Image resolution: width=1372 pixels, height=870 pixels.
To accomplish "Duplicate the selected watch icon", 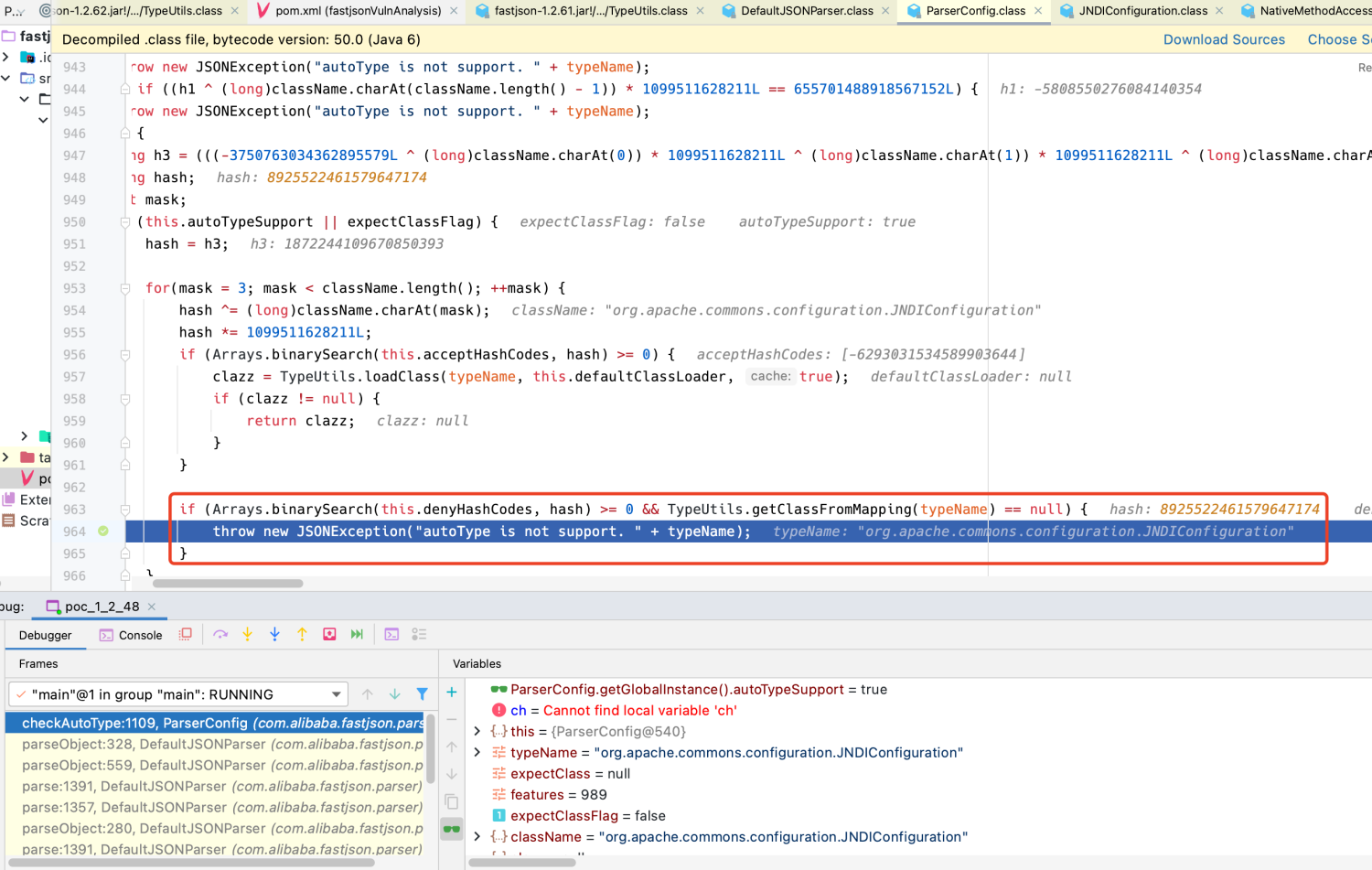I will pos(452,802).
